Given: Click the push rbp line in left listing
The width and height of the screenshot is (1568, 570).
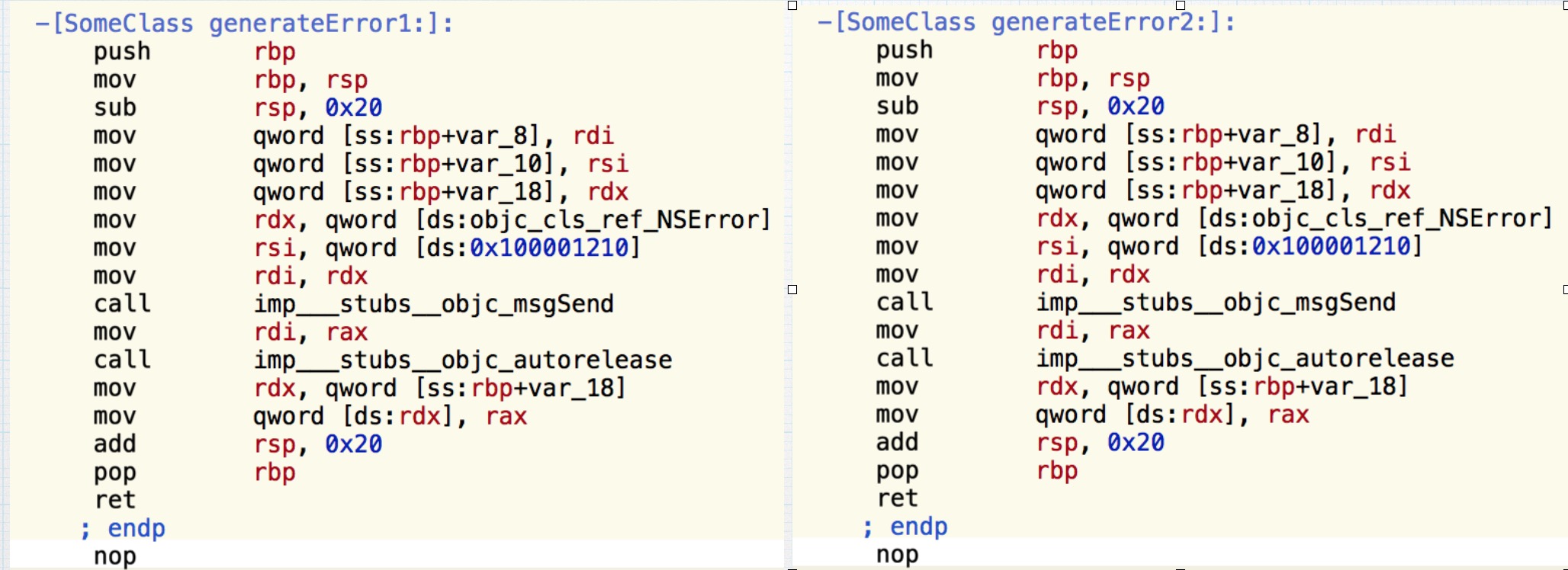Looking at the screenshot, I should tap(194, 52).
